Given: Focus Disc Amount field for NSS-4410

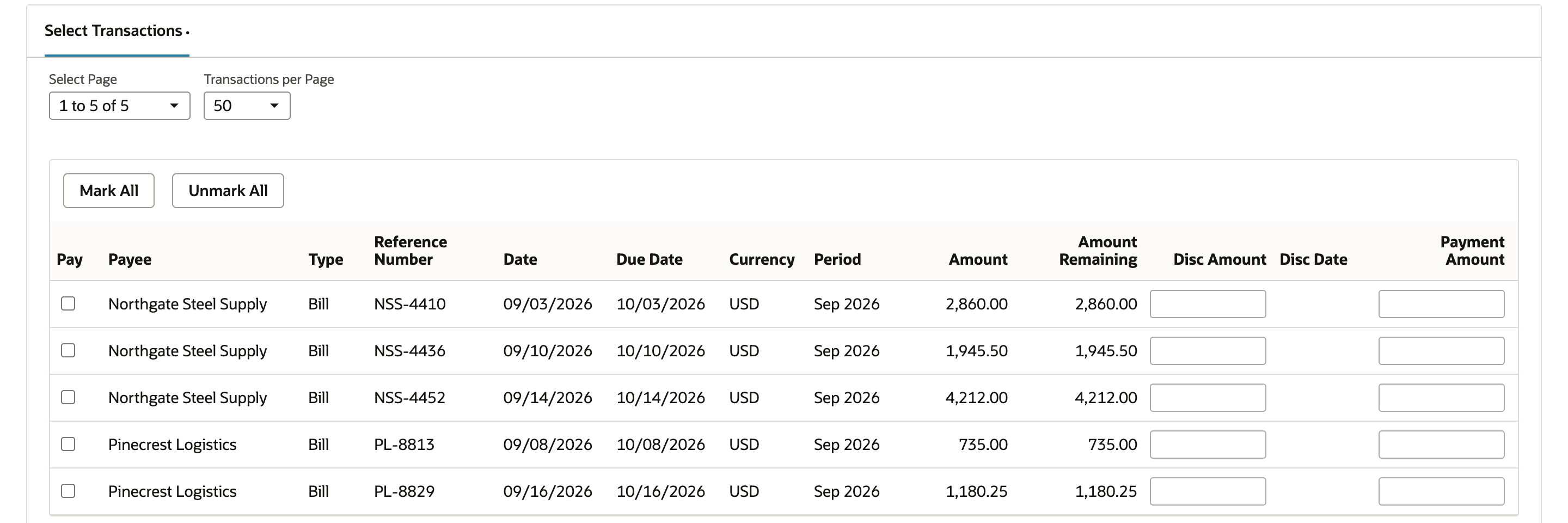Looking at the screenshot, I should point(1208,304).
